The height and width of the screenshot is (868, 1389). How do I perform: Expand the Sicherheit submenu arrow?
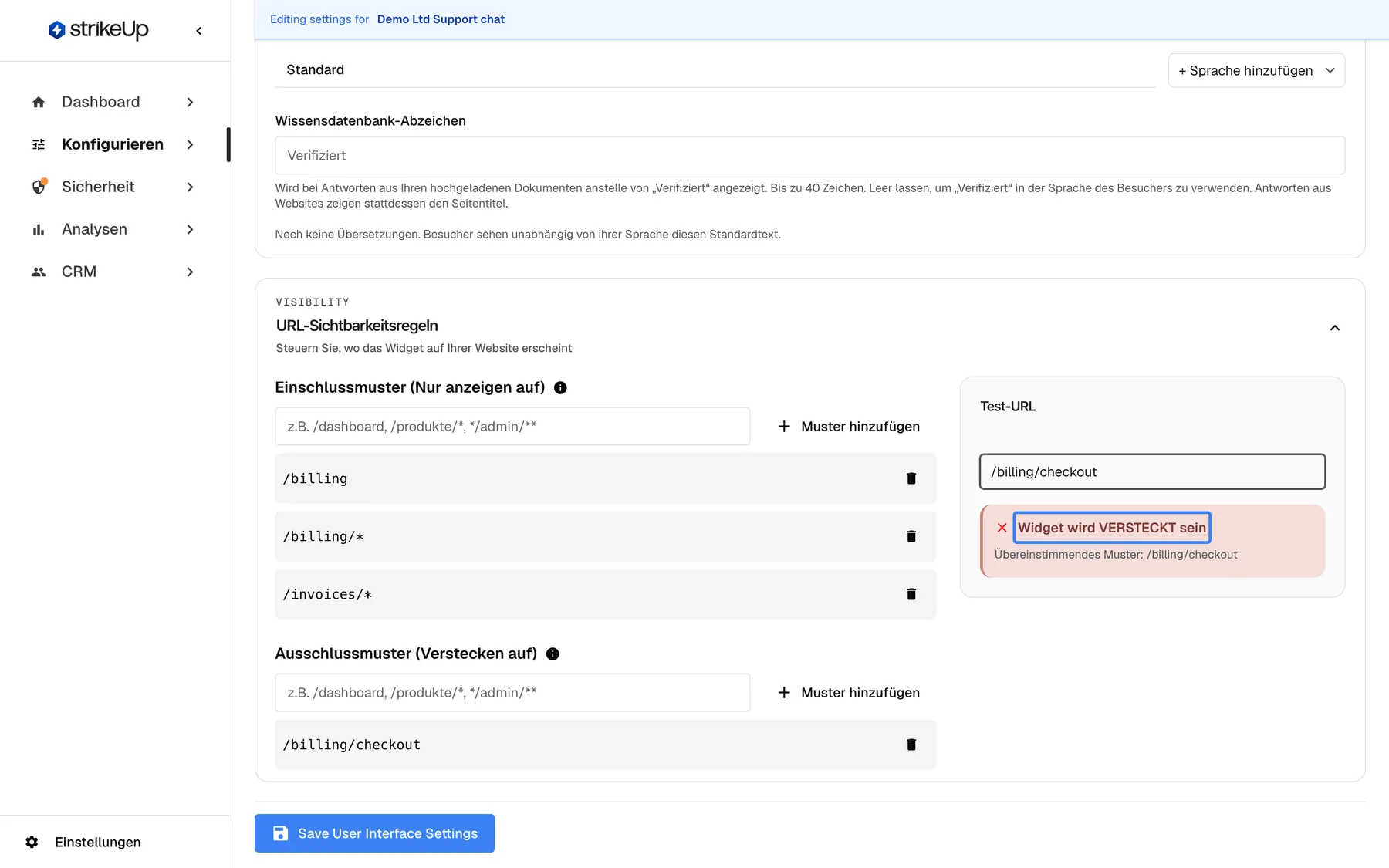point(190,187)
